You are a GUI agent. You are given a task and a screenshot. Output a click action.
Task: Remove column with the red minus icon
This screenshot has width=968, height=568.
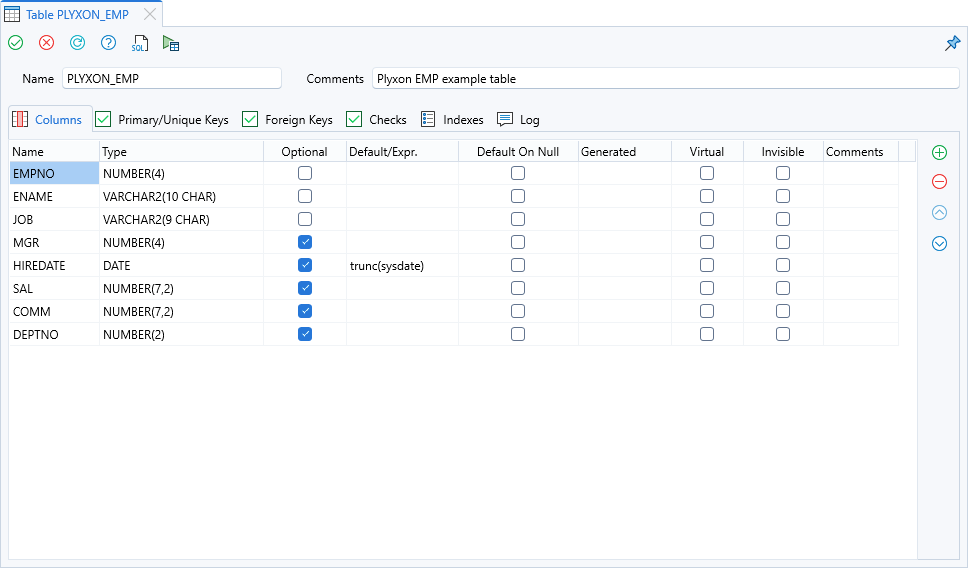click(939, 182)
